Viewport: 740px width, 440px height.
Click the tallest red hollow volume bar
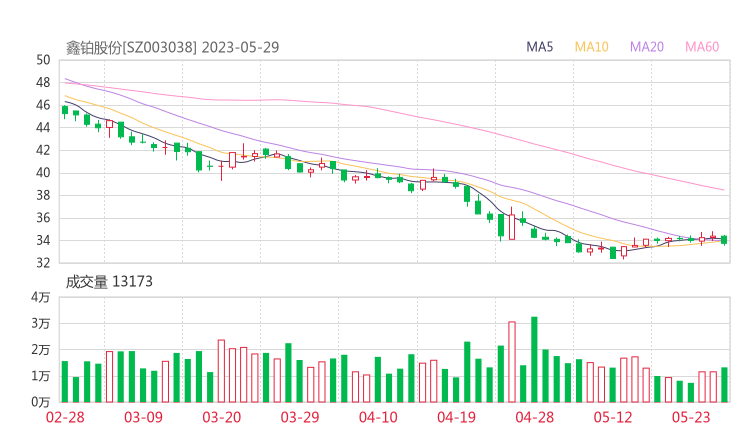(512, 362)
